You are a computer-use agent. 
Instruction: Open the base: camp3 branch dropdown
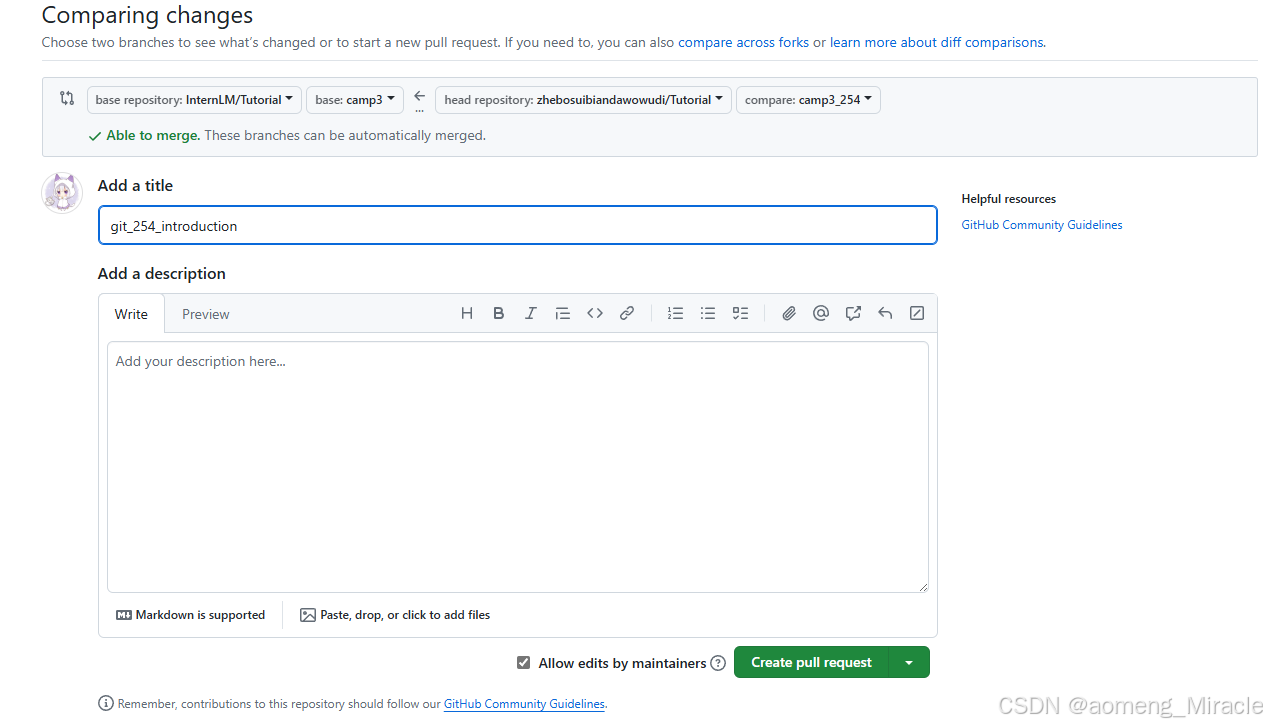click(355, 100)
